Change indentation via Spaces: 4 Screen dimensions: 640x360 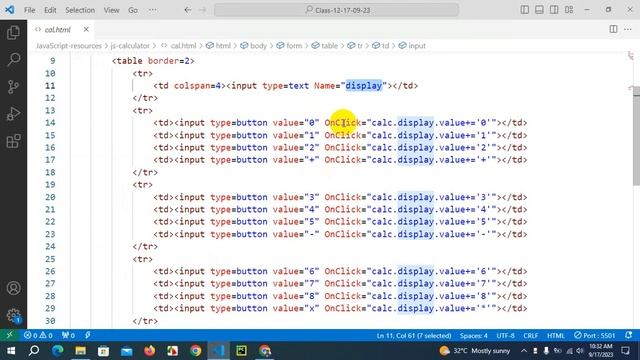474,336
